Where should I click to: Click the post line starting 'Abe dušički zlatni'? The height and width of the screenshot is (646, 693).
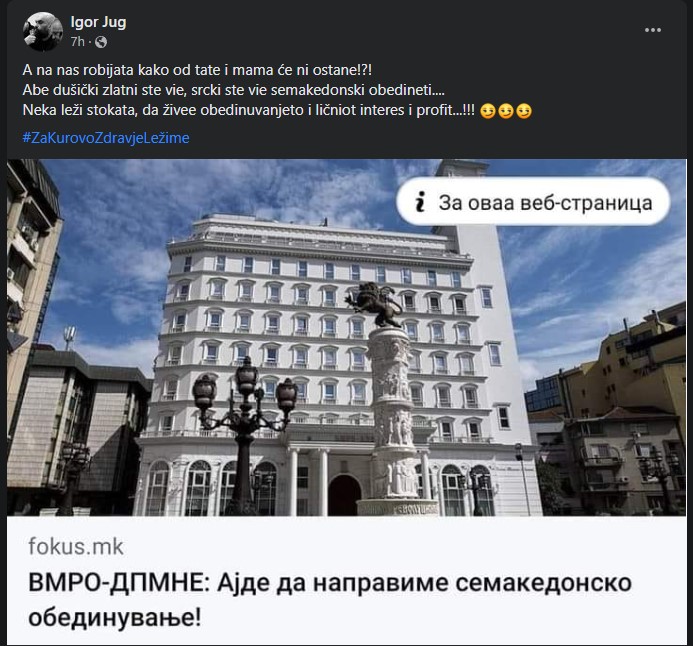coord(233,90)
